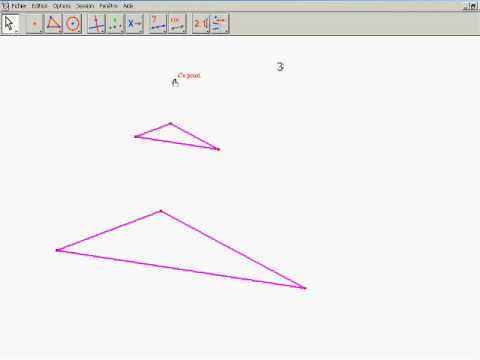Click the left vertex of the large triangle
The image size is (480, 360).
coord(57,250)
